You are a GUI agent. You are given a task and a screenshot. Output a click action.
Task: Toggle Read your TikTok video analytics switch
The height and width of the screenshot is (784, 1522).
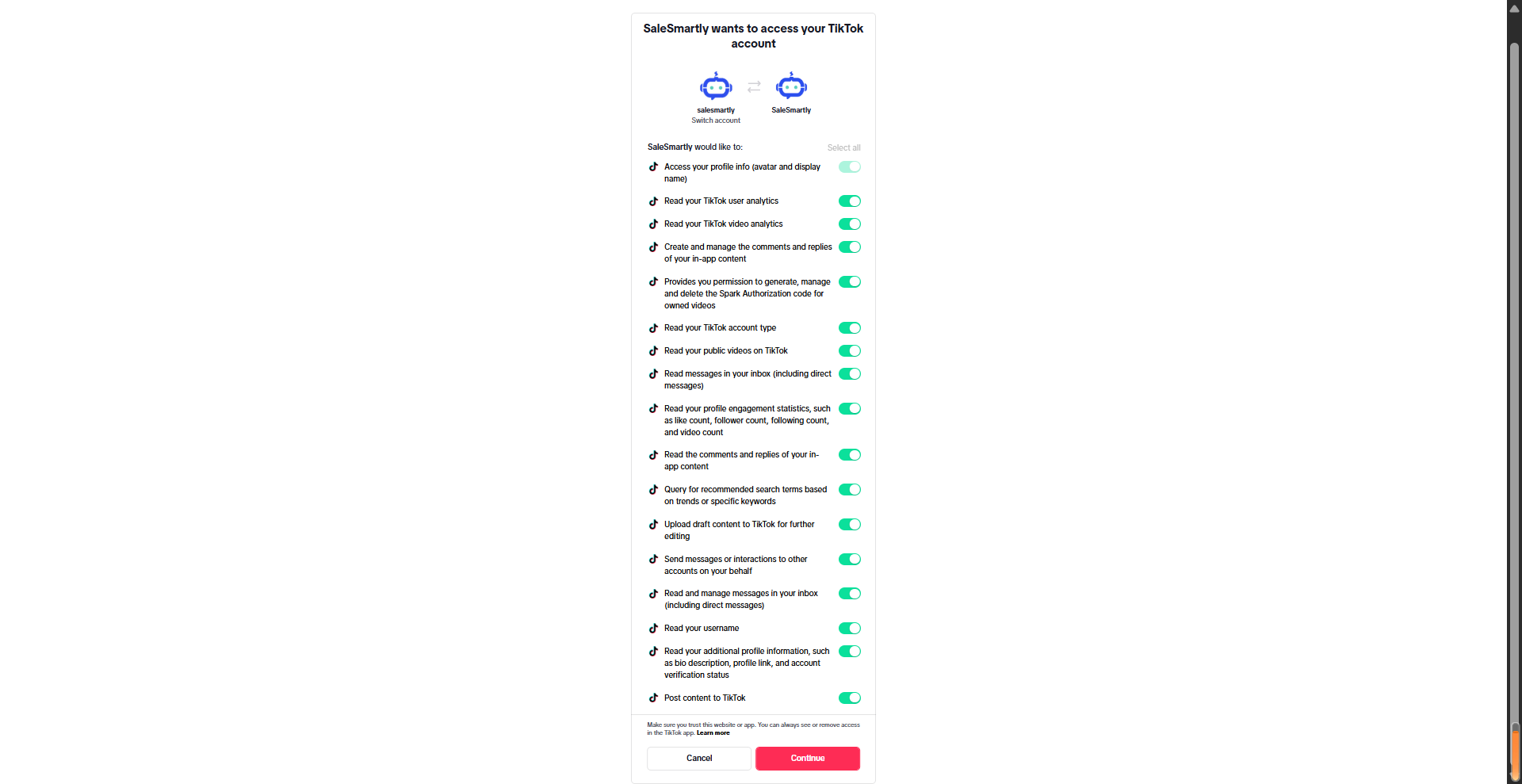[x=849, y=224]
